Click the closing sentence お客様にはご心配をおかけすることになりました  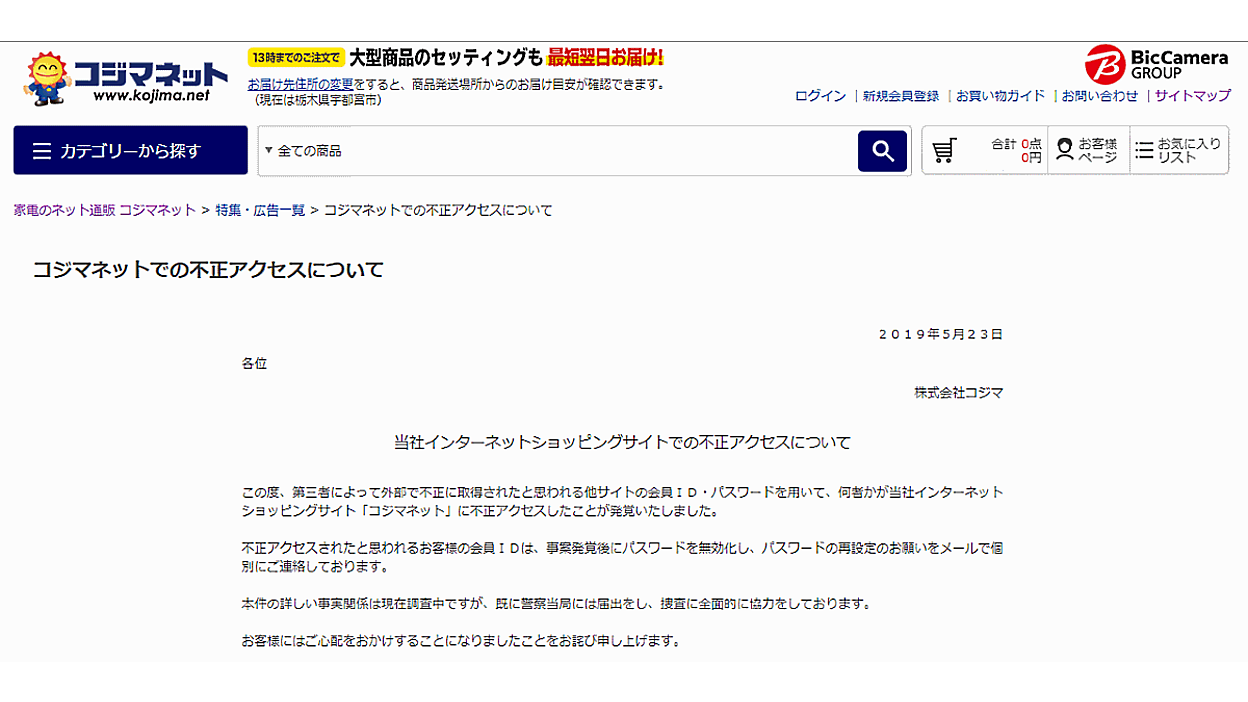[461, 641]
